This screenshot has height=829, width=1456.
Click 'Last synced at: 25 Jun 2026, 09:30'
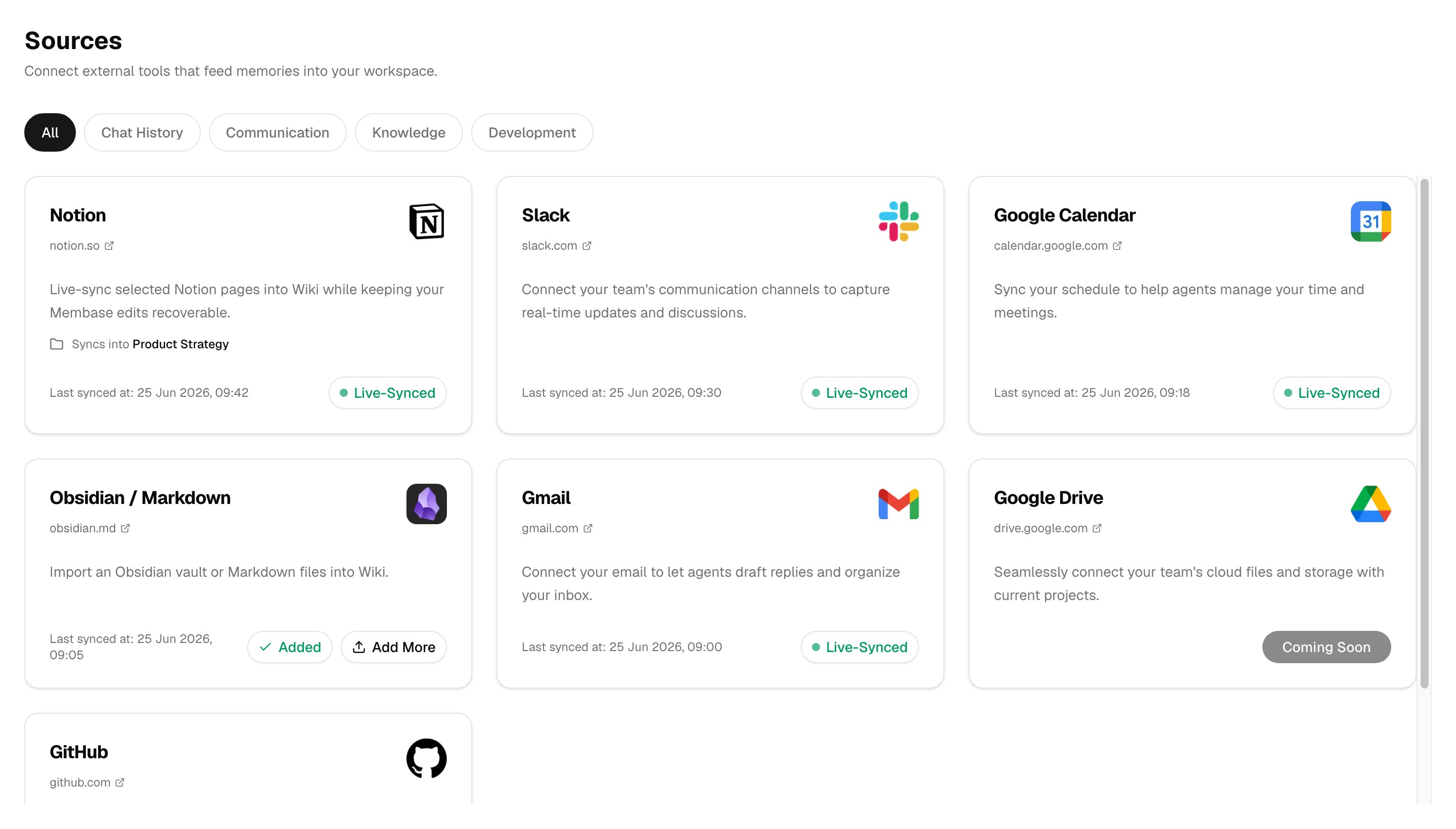pyautogui.click(x=621, y=392)
